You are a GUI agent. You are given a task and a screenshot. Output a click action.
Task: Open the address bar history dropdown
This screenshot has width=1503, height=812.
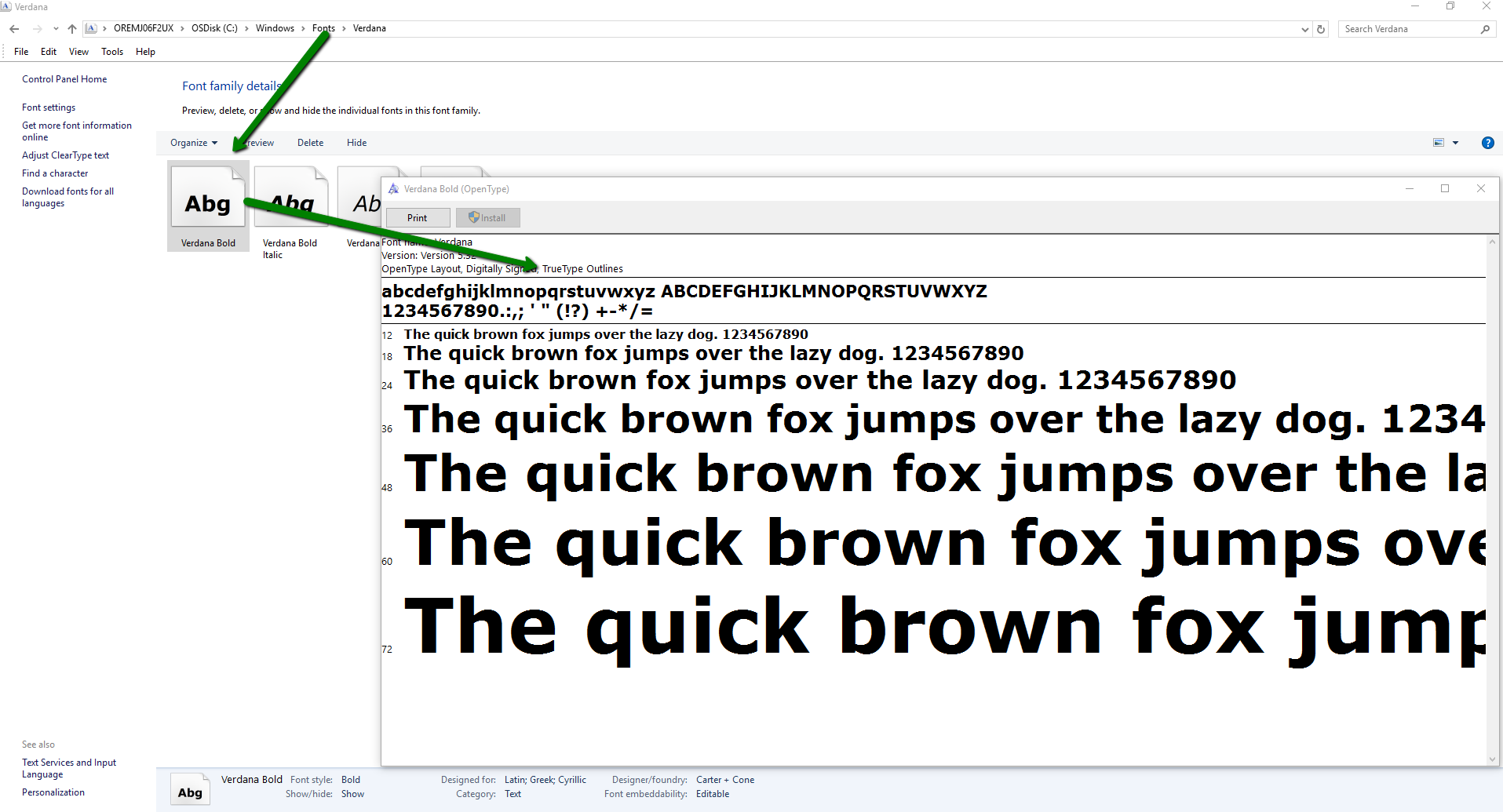[1305, 29]
